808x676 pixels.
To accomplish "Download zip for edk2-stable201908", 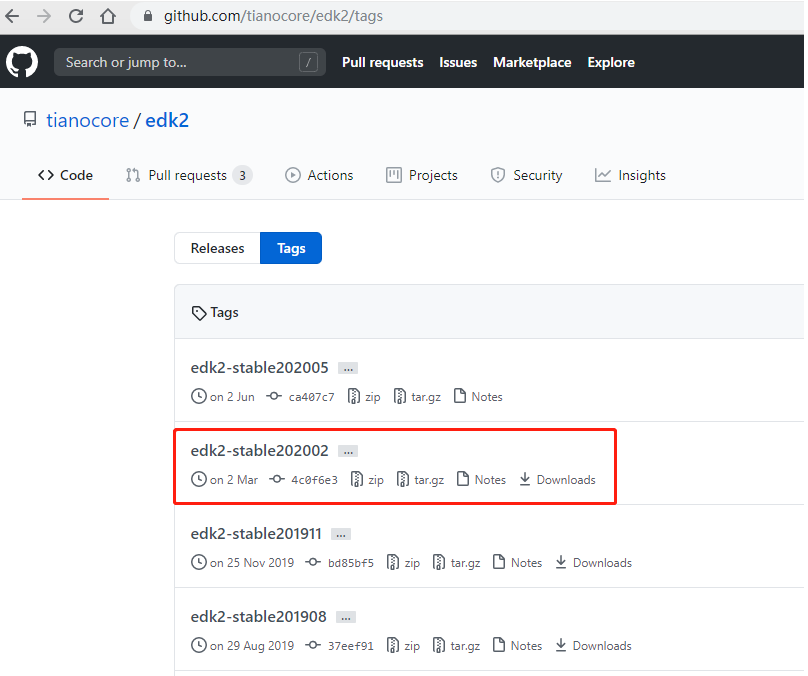I will pos(403,646).
